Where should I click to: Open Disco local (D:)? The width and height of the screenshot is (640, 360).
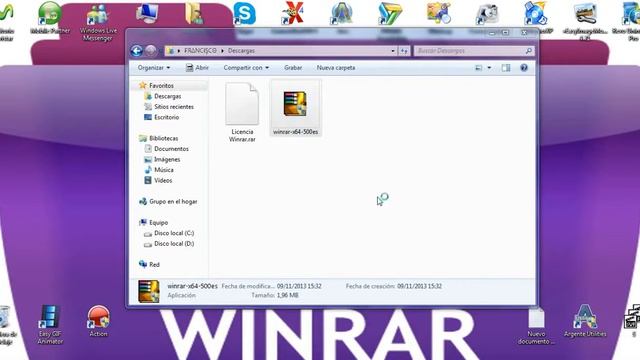point(173,244)
